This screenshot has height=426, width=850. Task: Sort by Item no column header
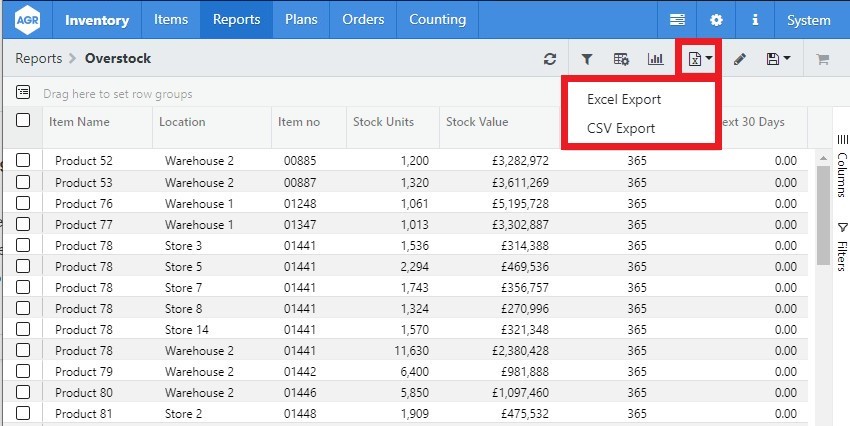pos(299,122)
